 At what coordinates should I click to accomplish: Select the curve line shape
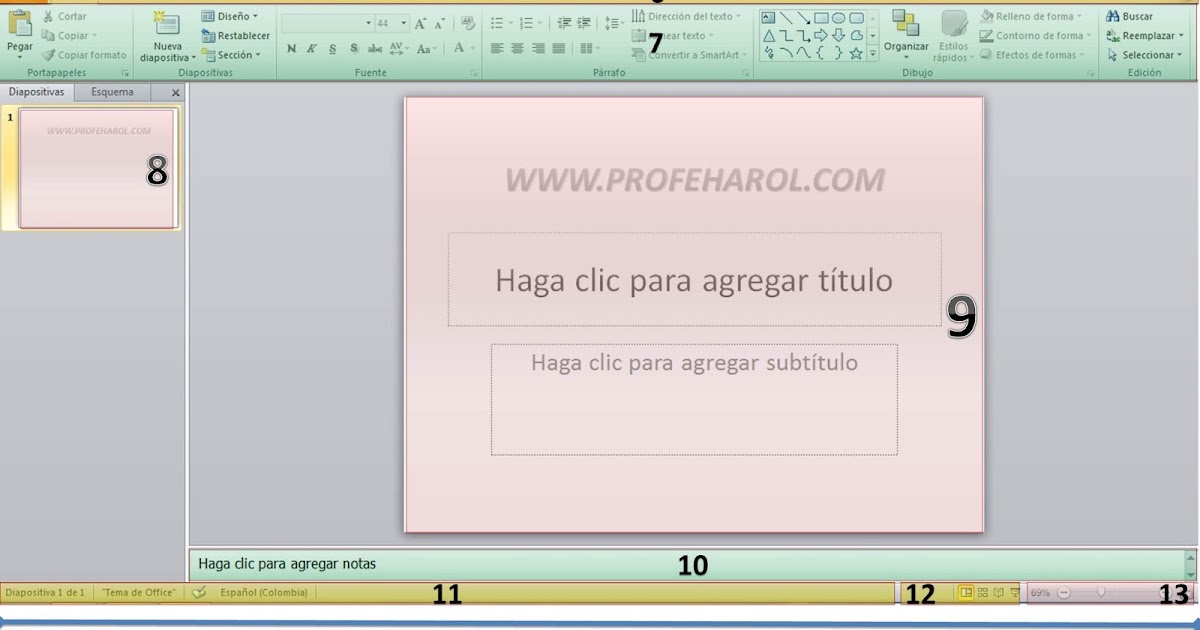[x=803, y=53]
